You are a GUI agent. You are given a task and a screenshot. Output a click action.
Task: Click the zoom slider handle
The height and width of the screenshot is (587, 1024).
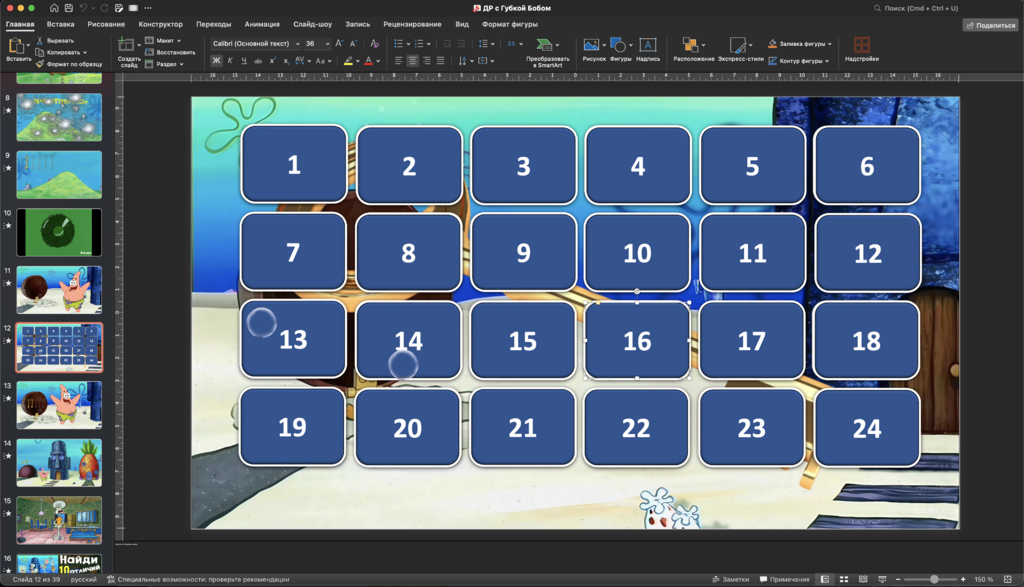[934, 579]
